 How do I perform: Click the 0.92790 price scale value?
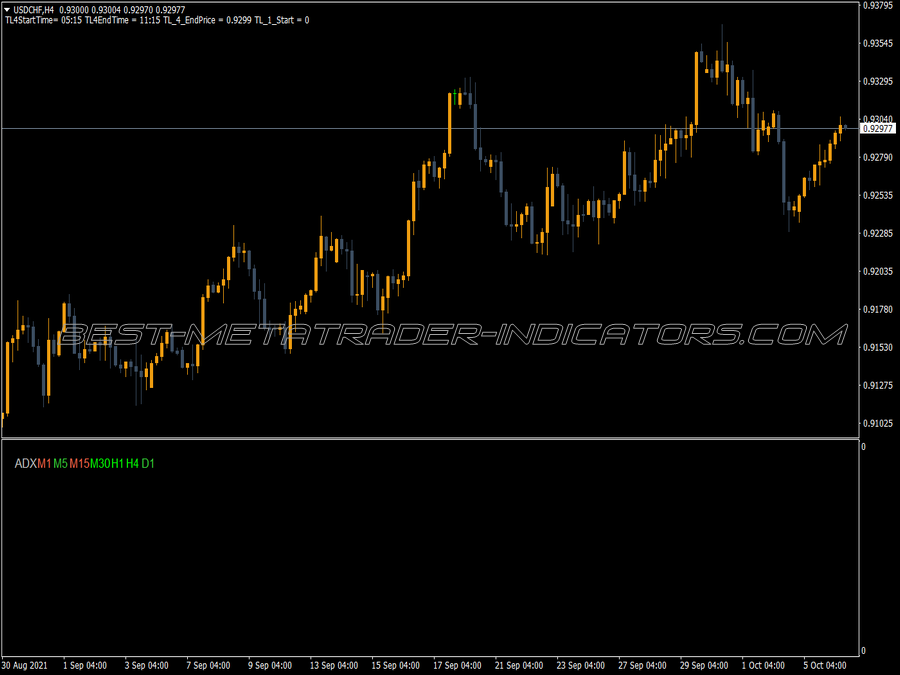click(x=878, y=157)
